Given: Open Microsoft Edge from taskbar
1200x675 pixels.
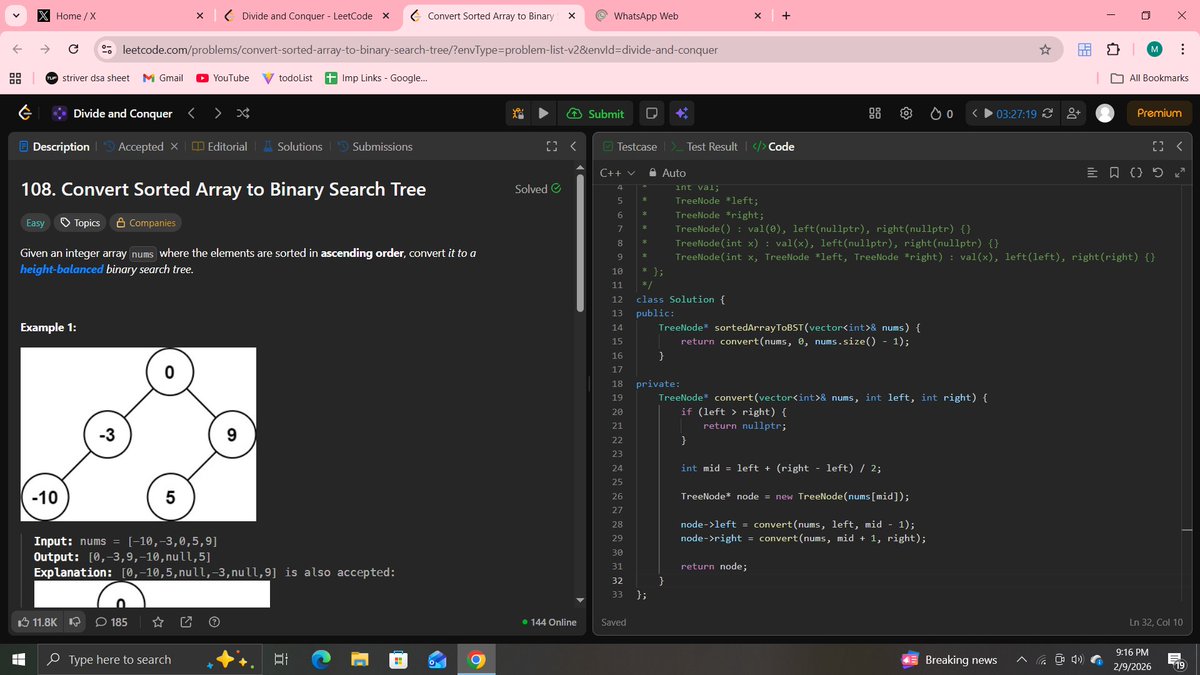Looking at the screenshot, I should [321, 659].
